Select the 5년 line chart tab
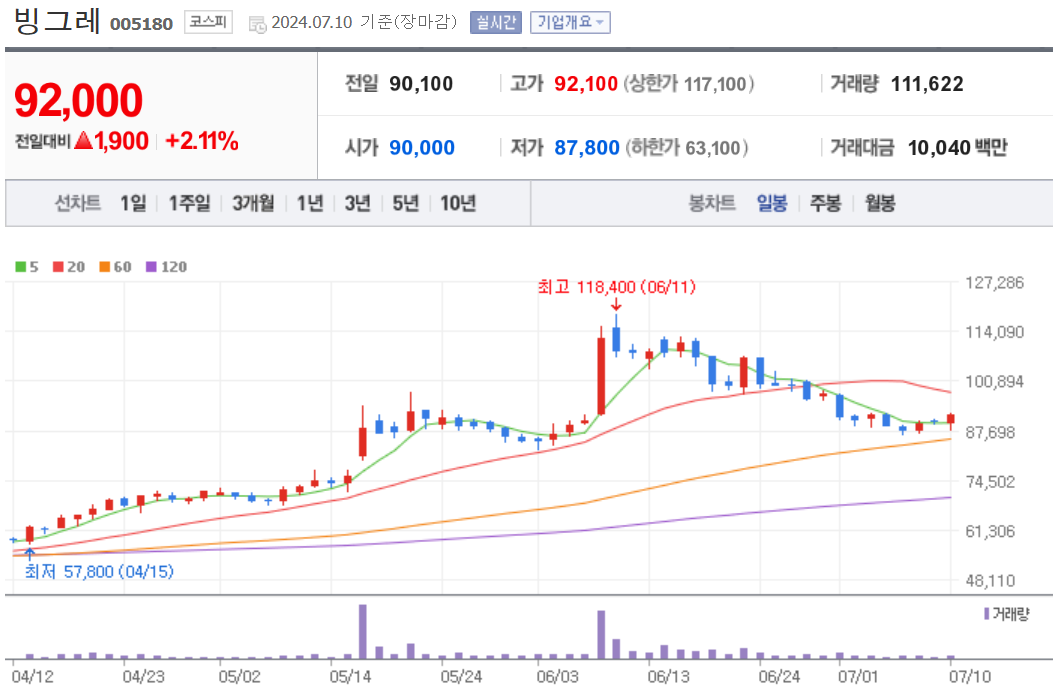This screenshot has height=688, width=1053. pos(406,203)
